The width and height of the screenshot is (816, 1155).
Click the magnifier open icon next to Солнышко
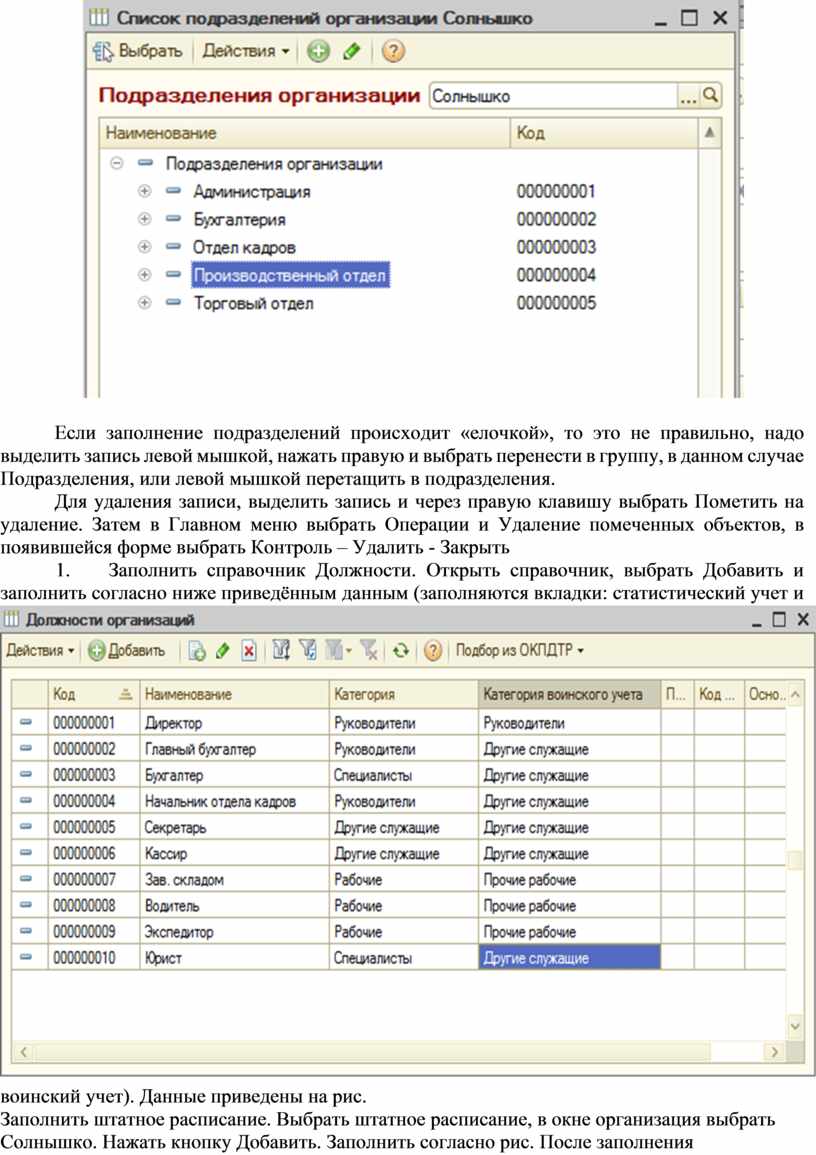[x=710, y=95]
